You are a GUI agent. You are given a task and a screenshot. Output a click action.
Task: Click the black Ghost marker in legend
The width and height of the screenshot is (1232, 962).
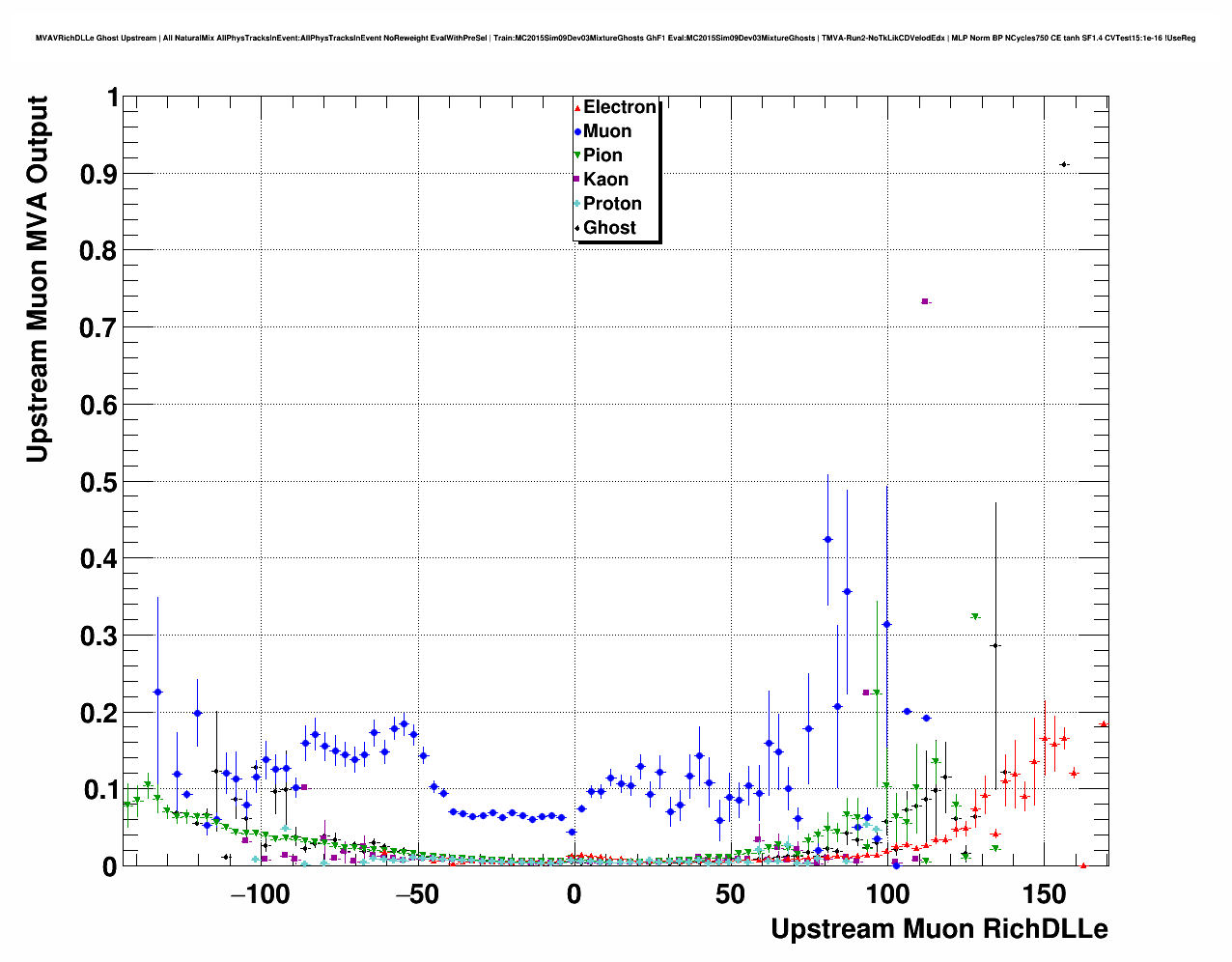[x=577, y=229]
